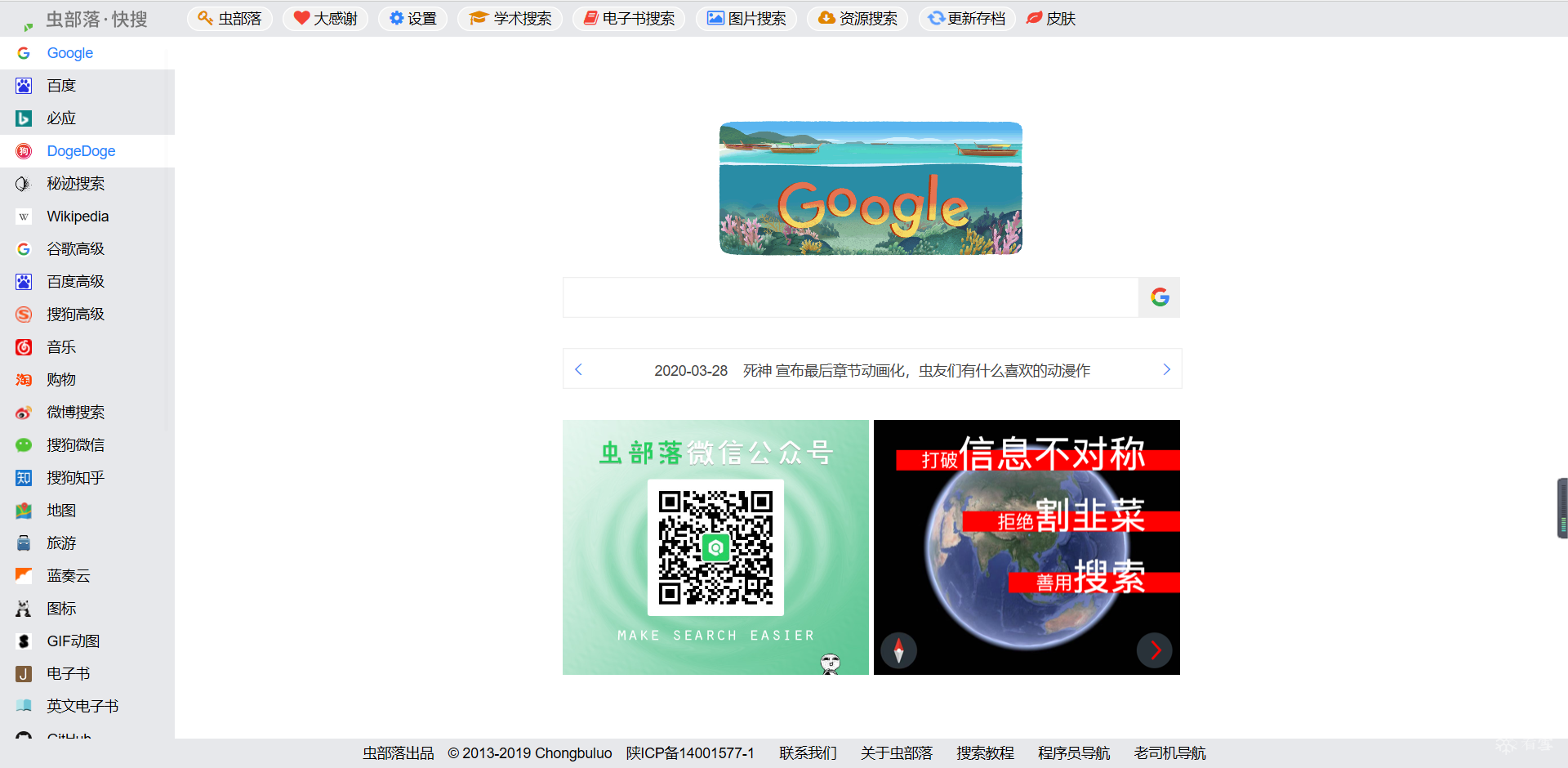1568x768 pixels.
Task: Show previous news item with left chevron
Action: click(x=578, y=369)
